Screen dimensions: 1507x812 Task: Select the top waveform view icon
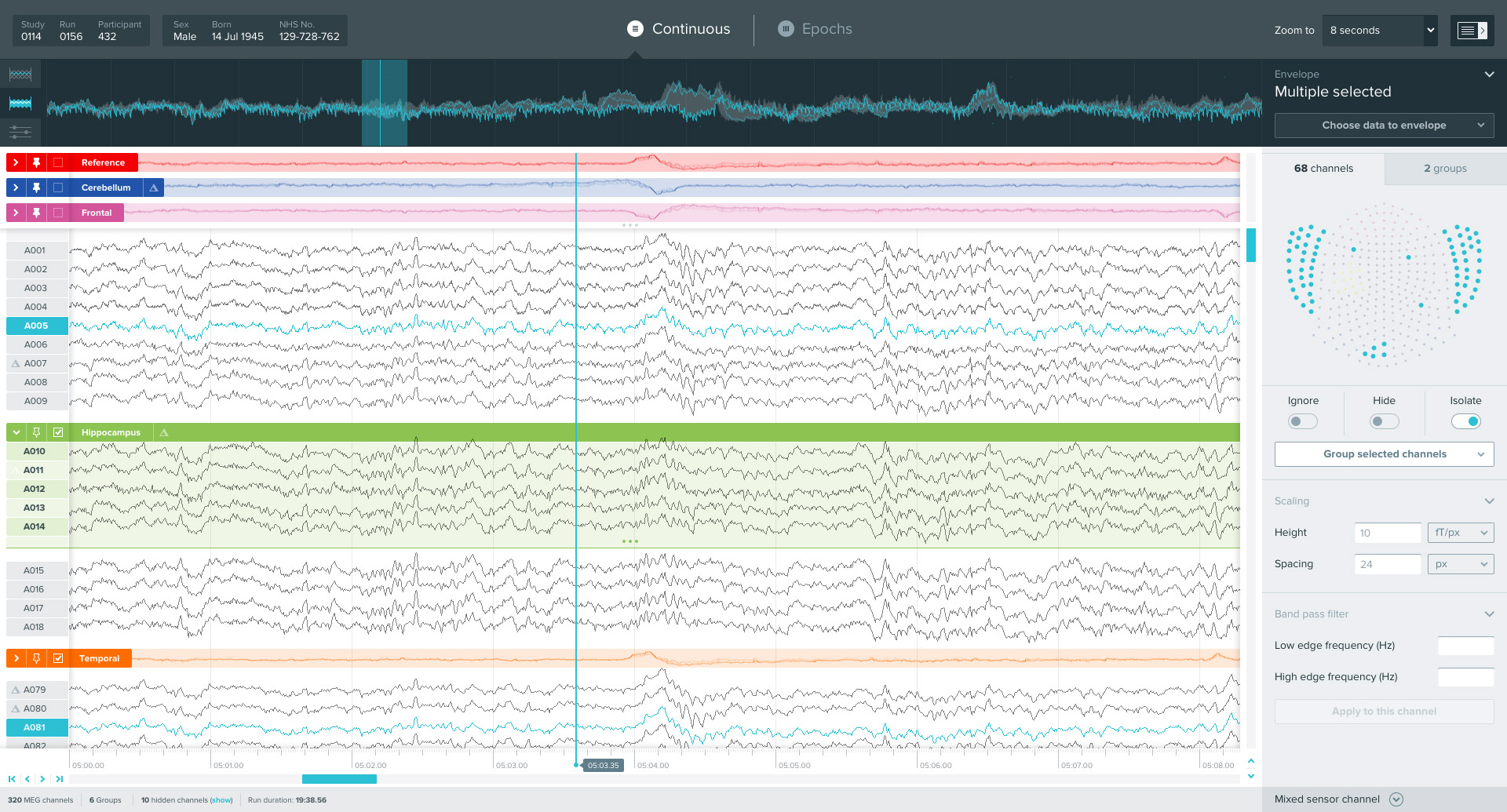click(x=20, y=75)
